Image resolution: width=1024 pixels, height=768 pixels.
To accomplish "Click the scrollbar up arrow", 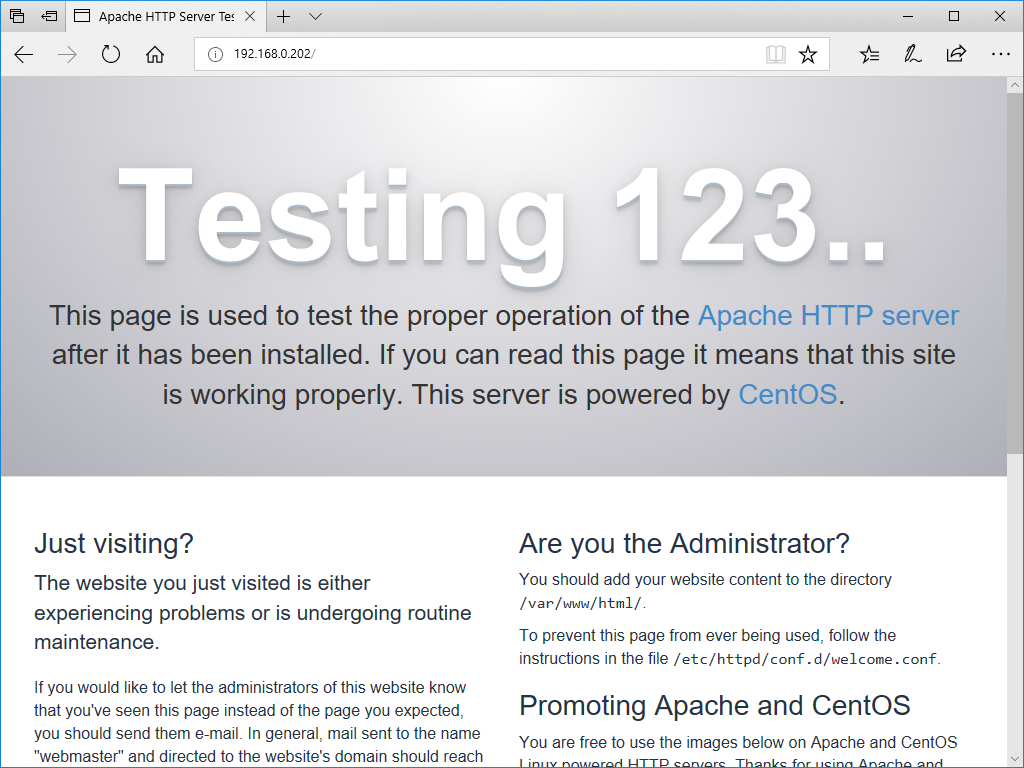I will (1015, 85).
